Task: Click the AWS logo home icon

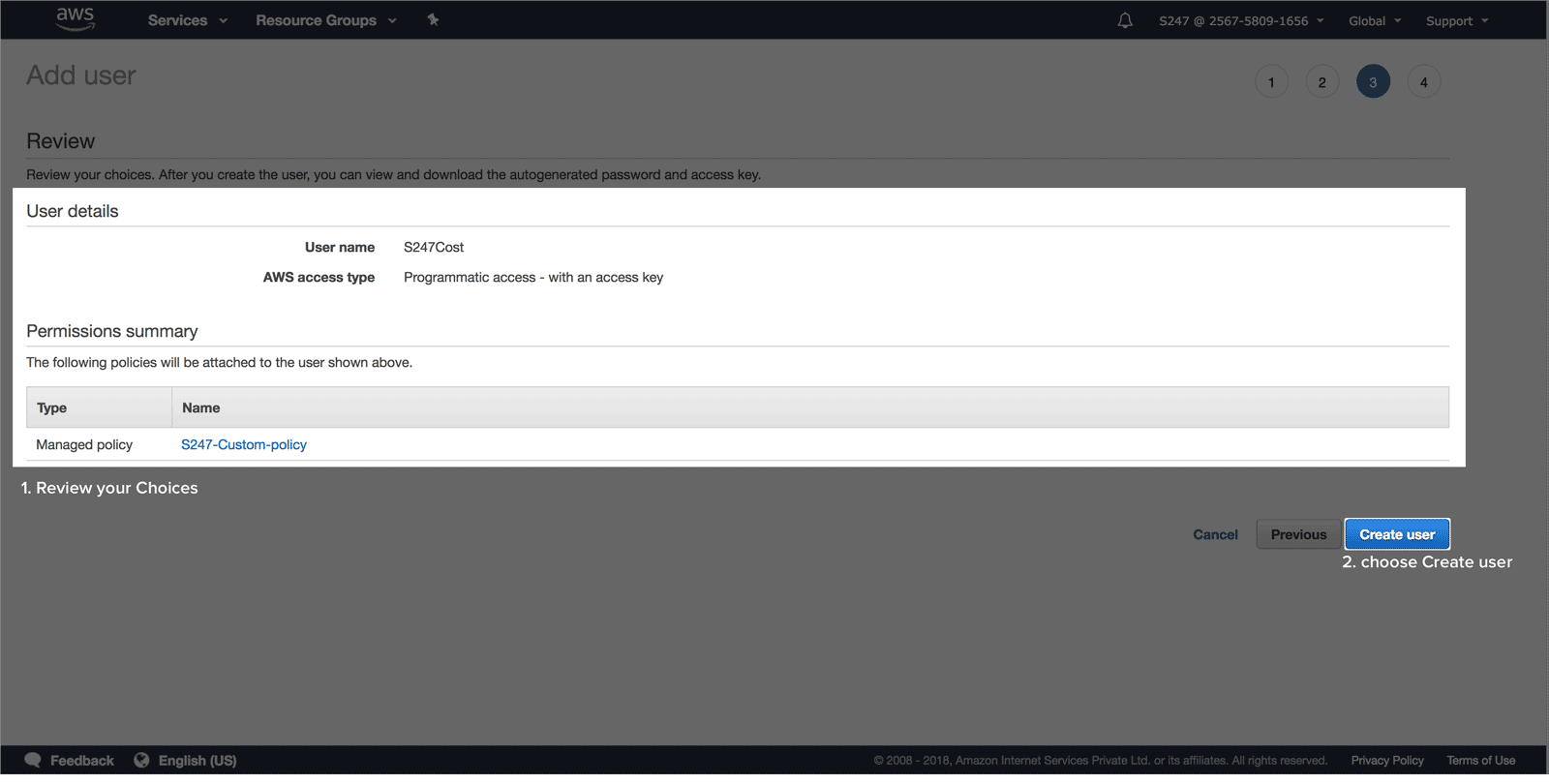Action: [75, 18]
